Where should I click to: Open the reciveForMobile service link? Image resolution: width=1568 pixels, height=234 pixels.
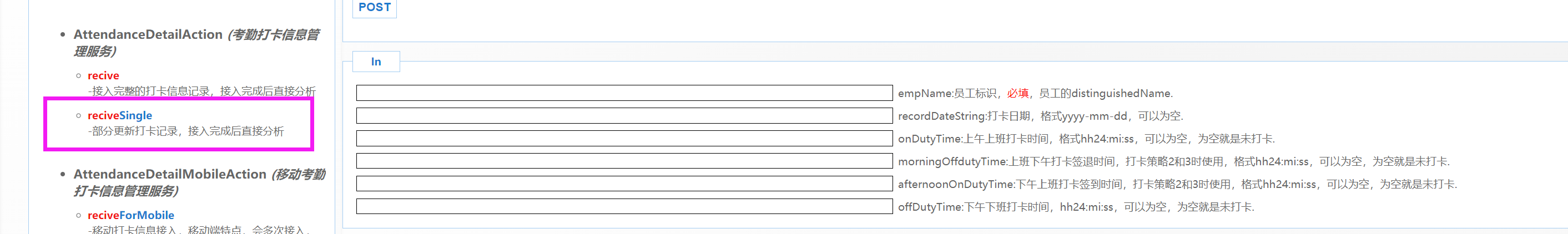(x=131, y=215)
